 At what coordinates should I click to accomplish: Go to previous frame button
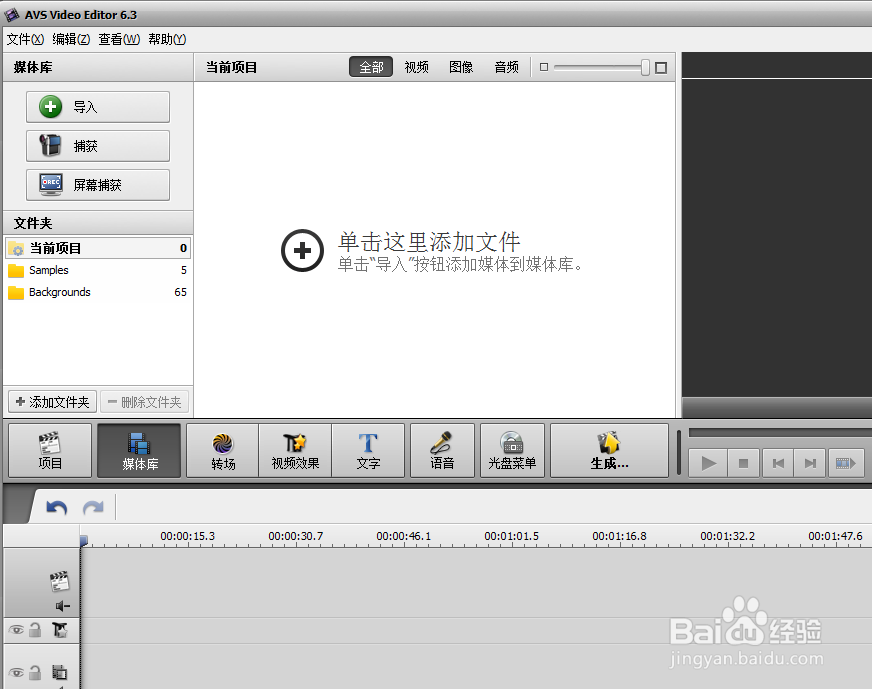point(778,463)
